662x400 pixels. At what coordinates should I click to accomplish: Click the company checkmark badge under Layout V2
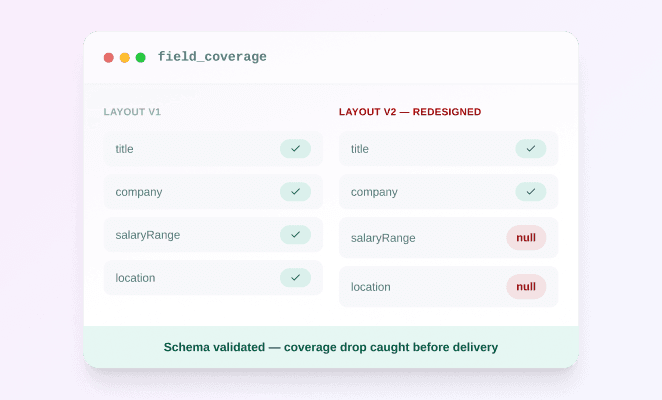(x=531, y=192)
